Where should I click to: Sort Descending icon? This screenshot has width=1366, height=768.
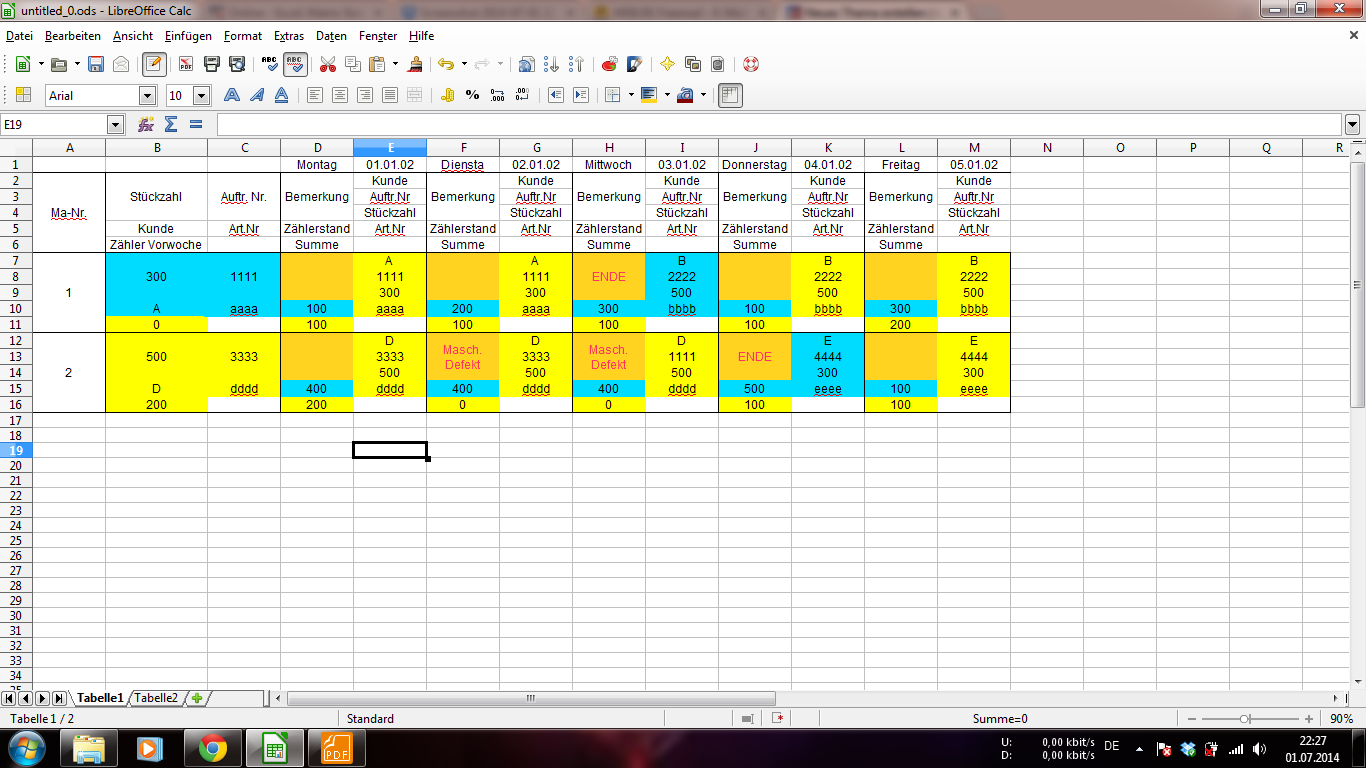click(x=576, y=64)
